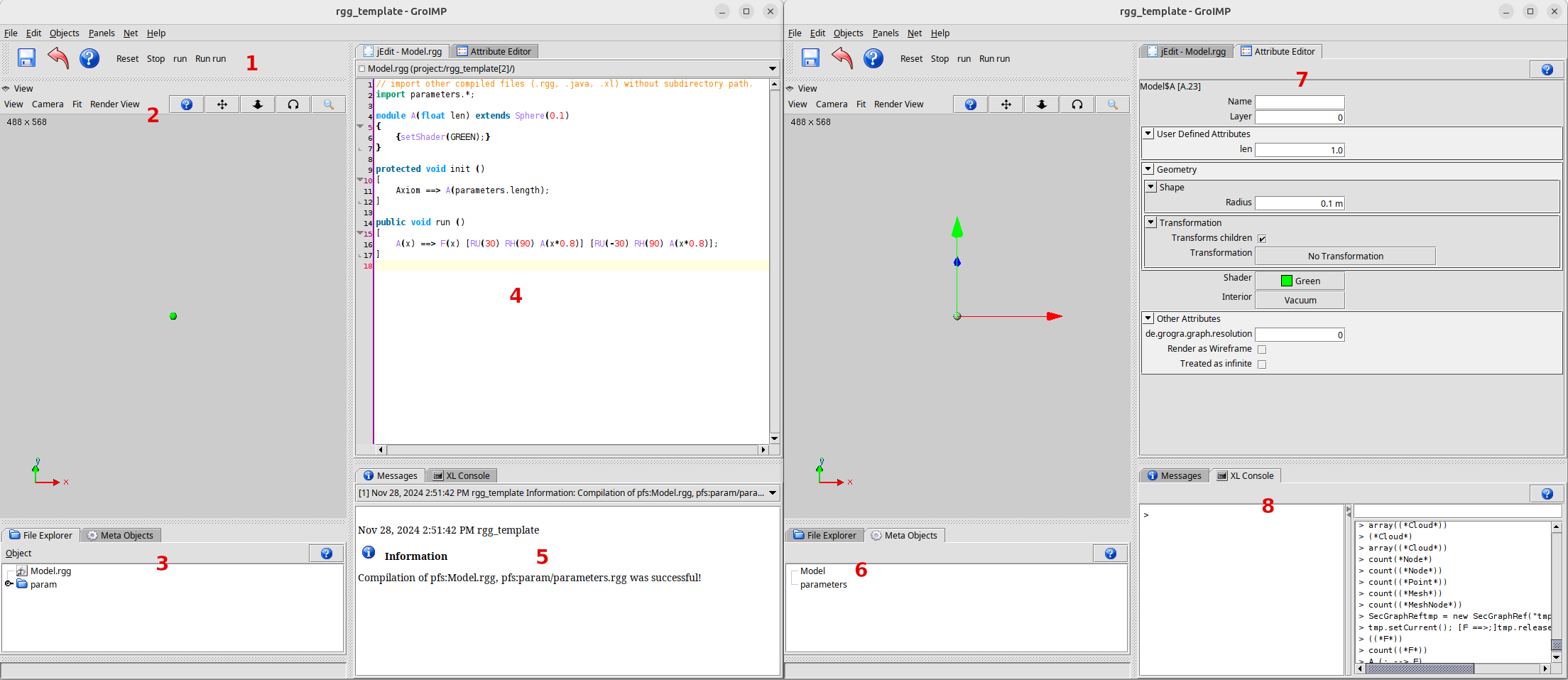The height and width of the screenshot is (680, 1568).
Task: Select the Rotate tool in right View panel
Action: tap(1077, 104)
